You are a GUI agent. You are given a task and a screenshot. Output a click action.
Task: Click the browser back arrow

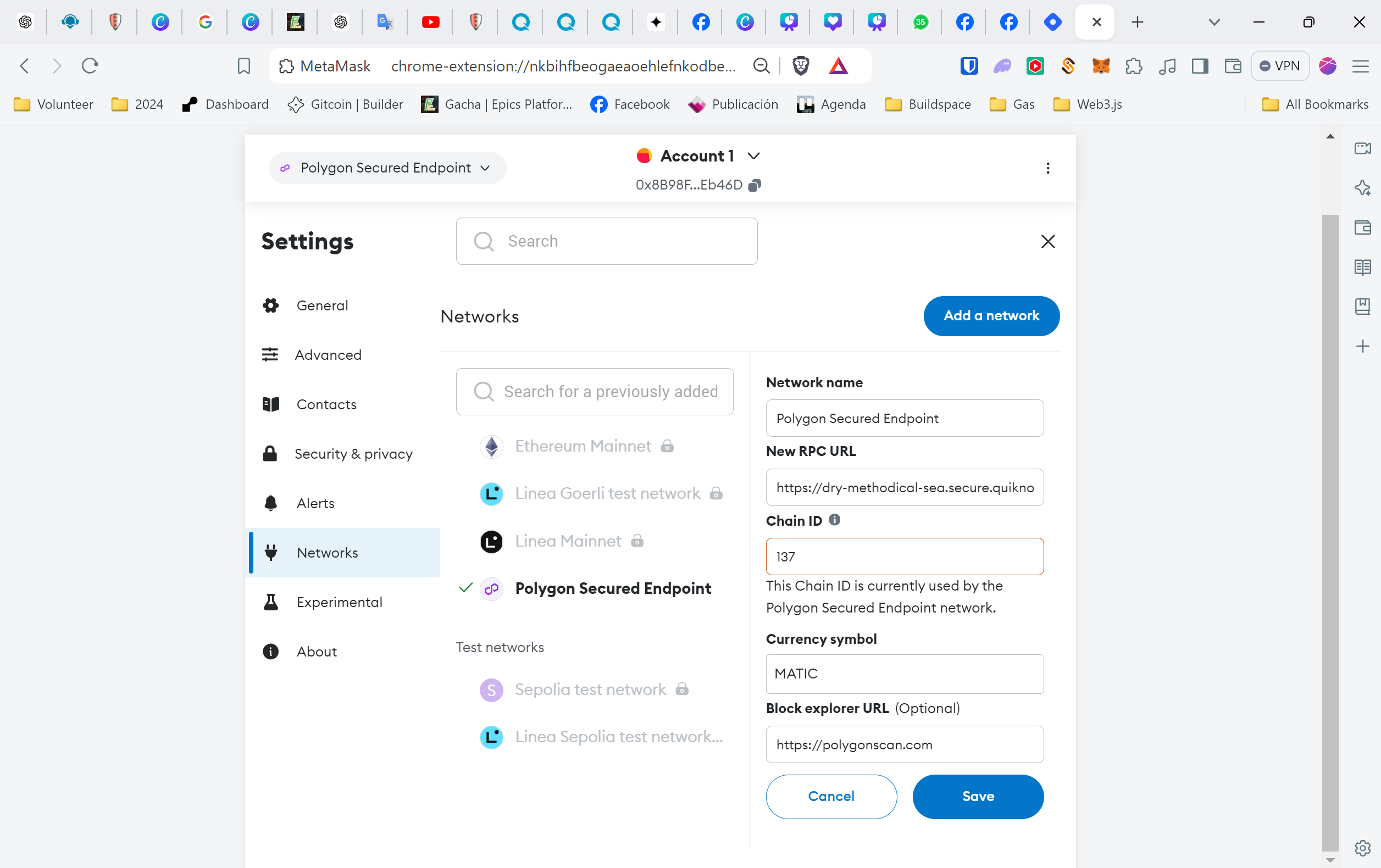tap(24, 66)
